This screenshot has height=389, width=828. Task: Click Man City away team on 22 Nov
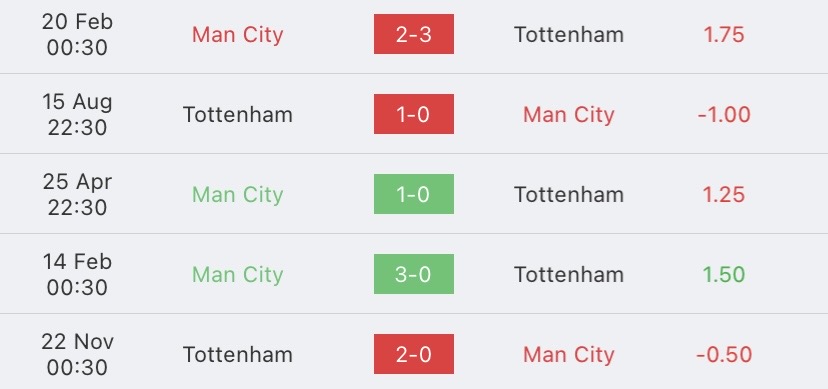pyautogui.click(x=569, y=355)
